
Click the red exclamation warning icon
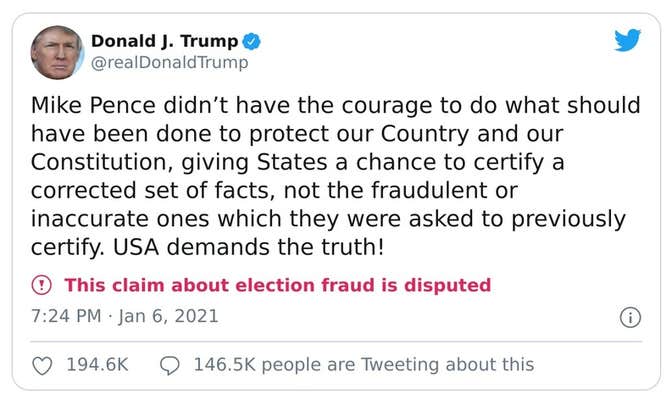(42, 285)
